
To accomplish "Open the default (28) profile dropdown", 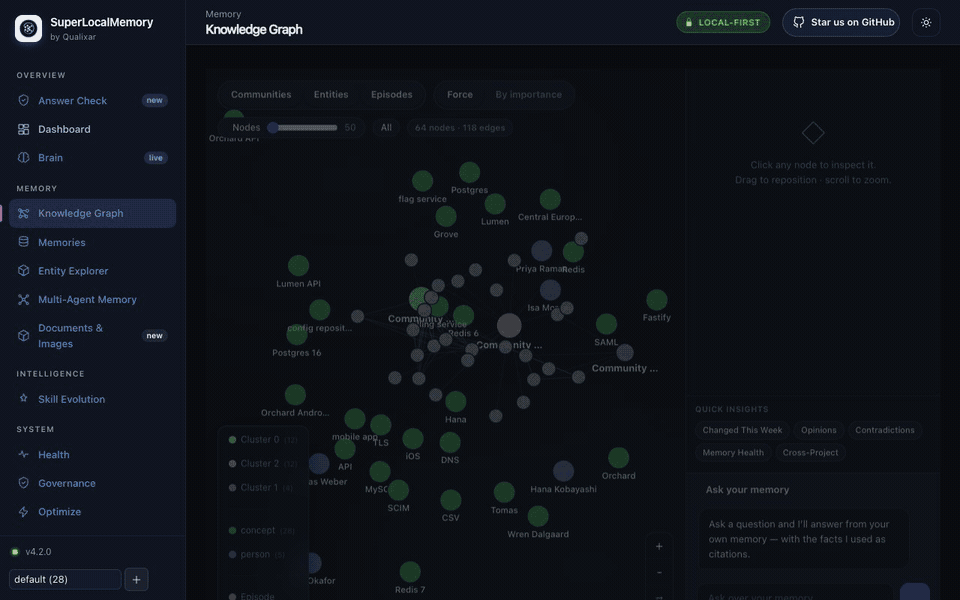I will pyautogui.click(x=65, y=579).
